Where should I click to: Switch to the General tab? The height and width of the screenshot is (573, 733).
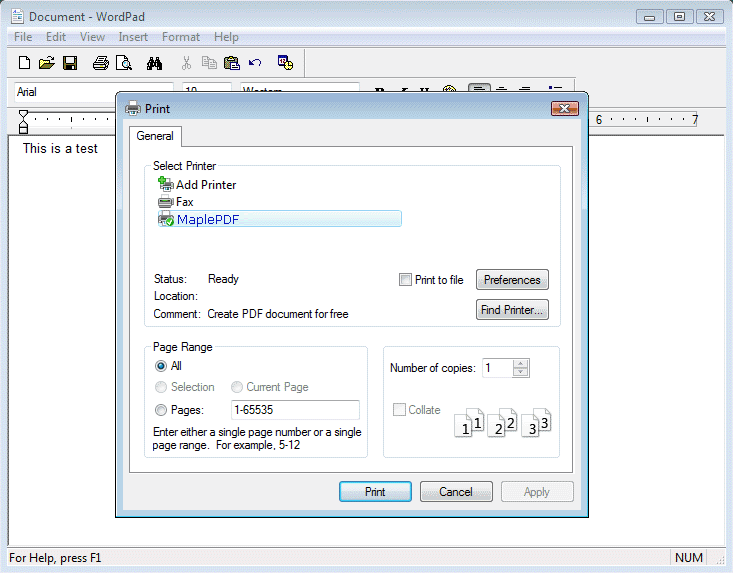tap(155, 136)
